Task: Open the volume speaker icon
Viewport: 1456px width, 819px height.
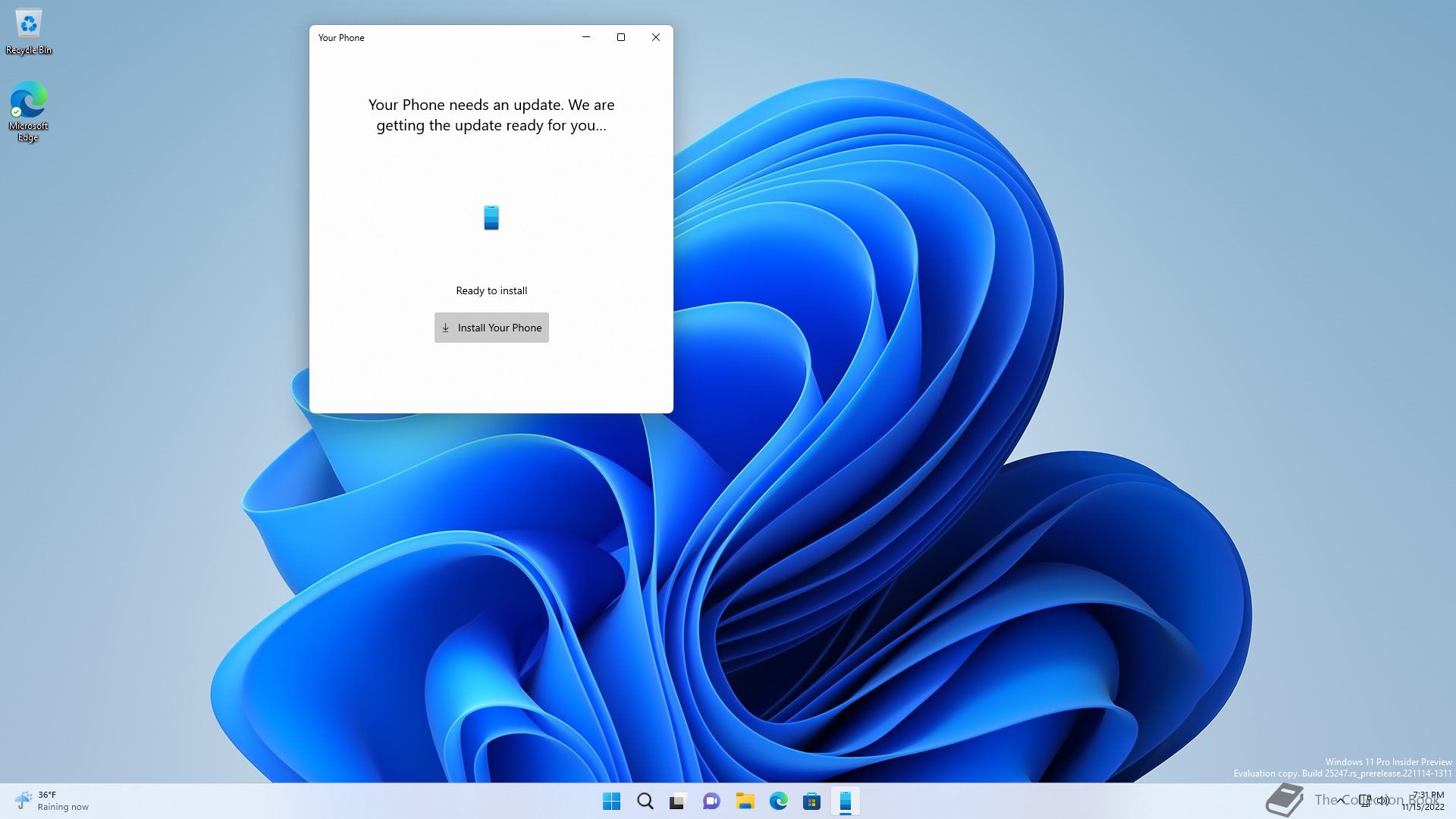Action: [x=1383, y=801]
